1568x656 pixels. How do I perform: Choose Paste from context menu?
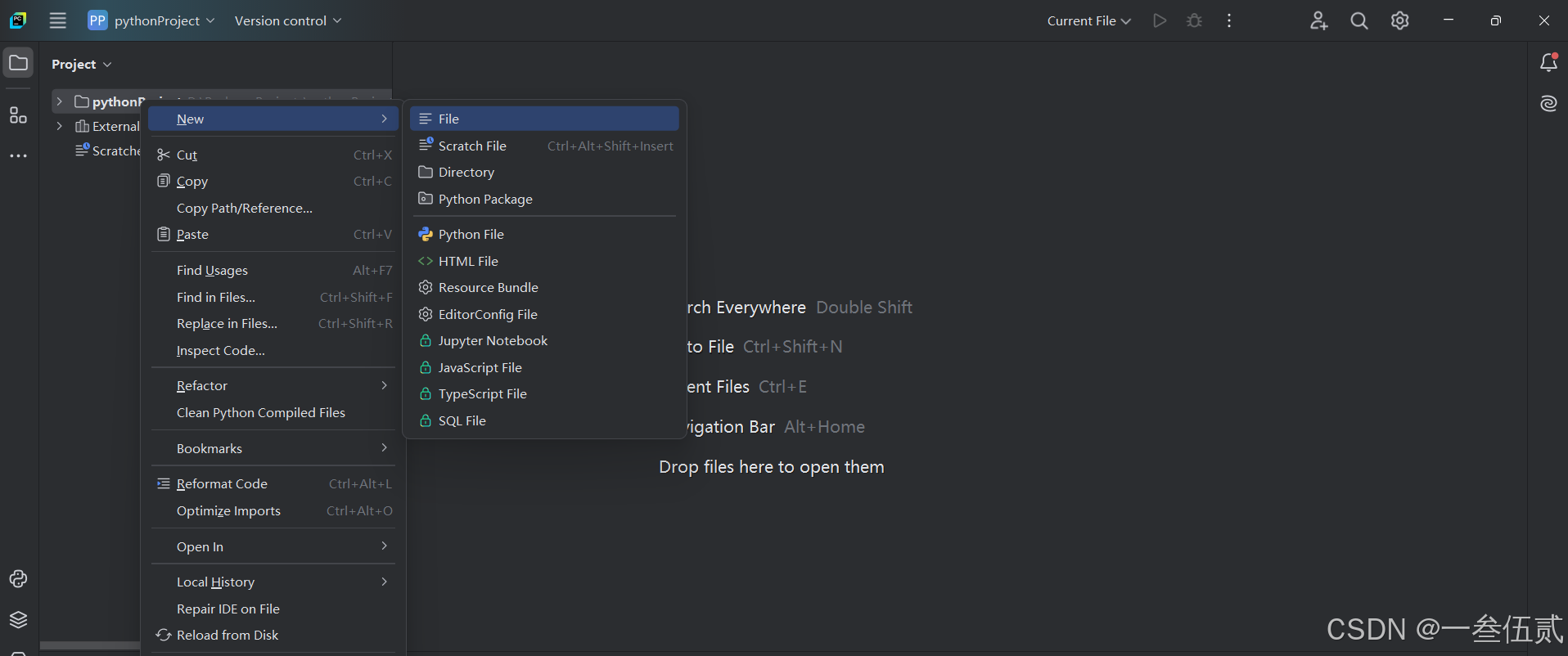click(x=273, y=234)
